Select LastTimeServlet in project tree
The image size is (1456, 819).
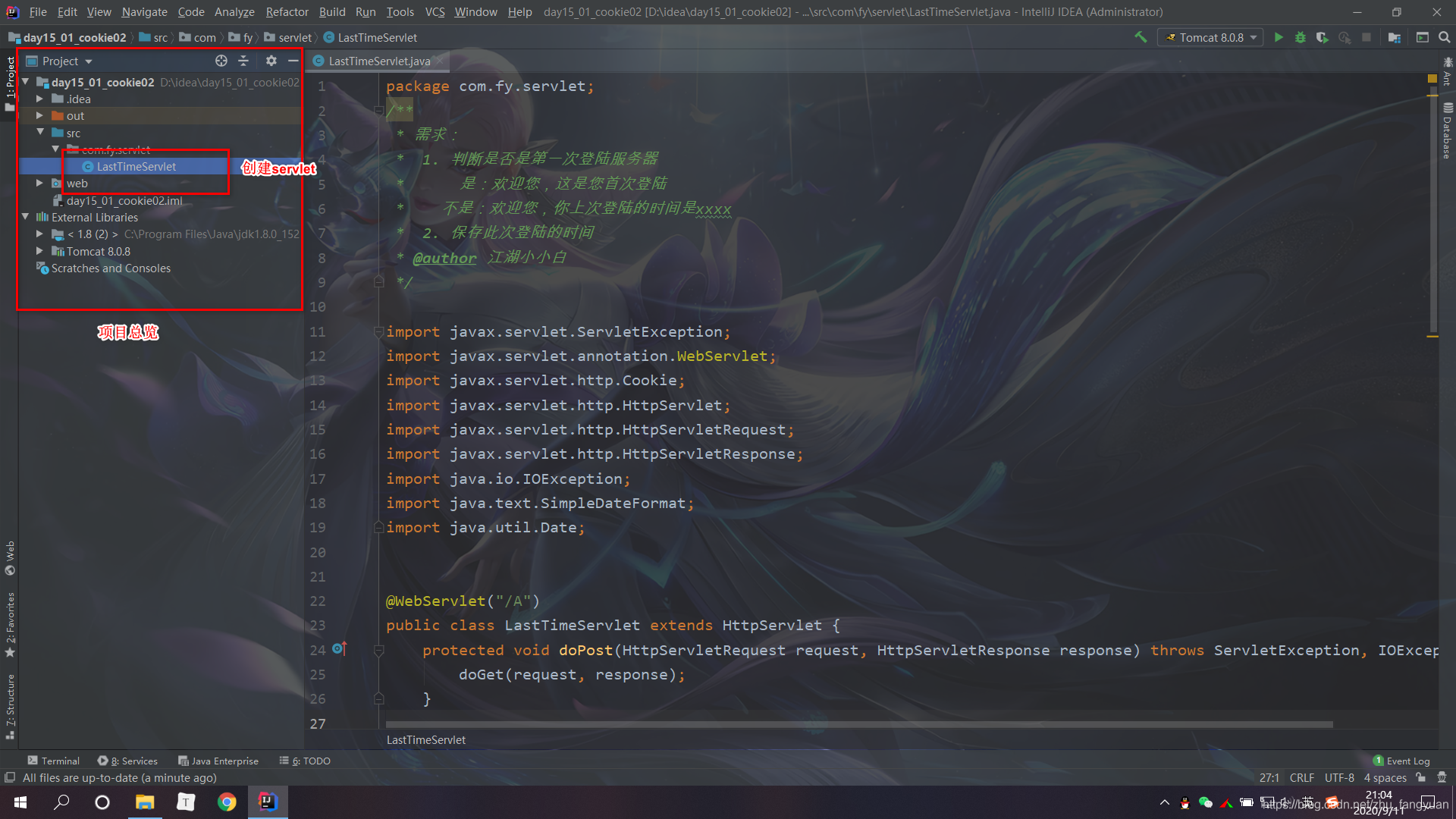[x=136, y=167]
